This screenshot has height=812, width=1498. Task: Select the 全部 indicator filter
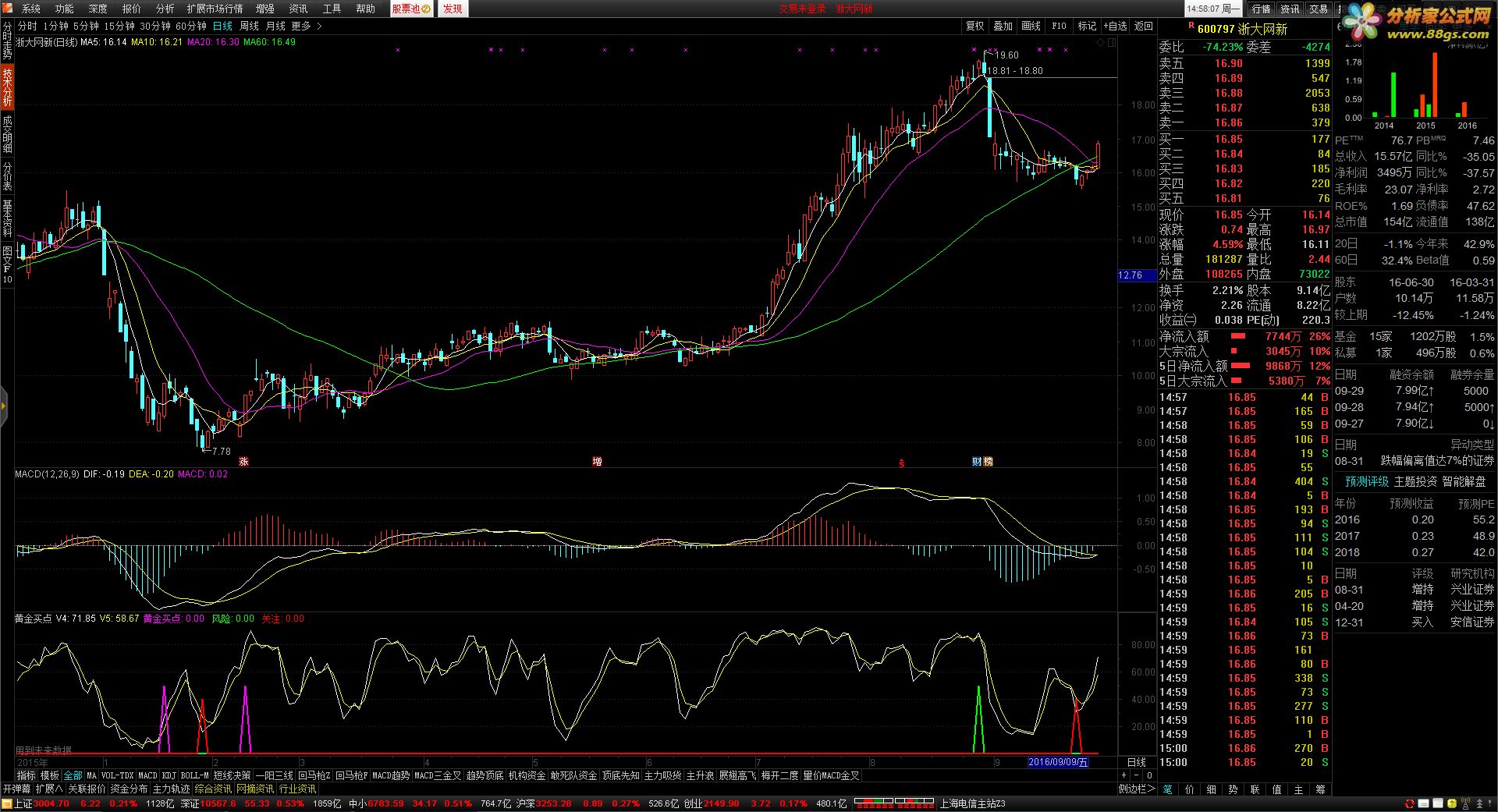point(73,775)
